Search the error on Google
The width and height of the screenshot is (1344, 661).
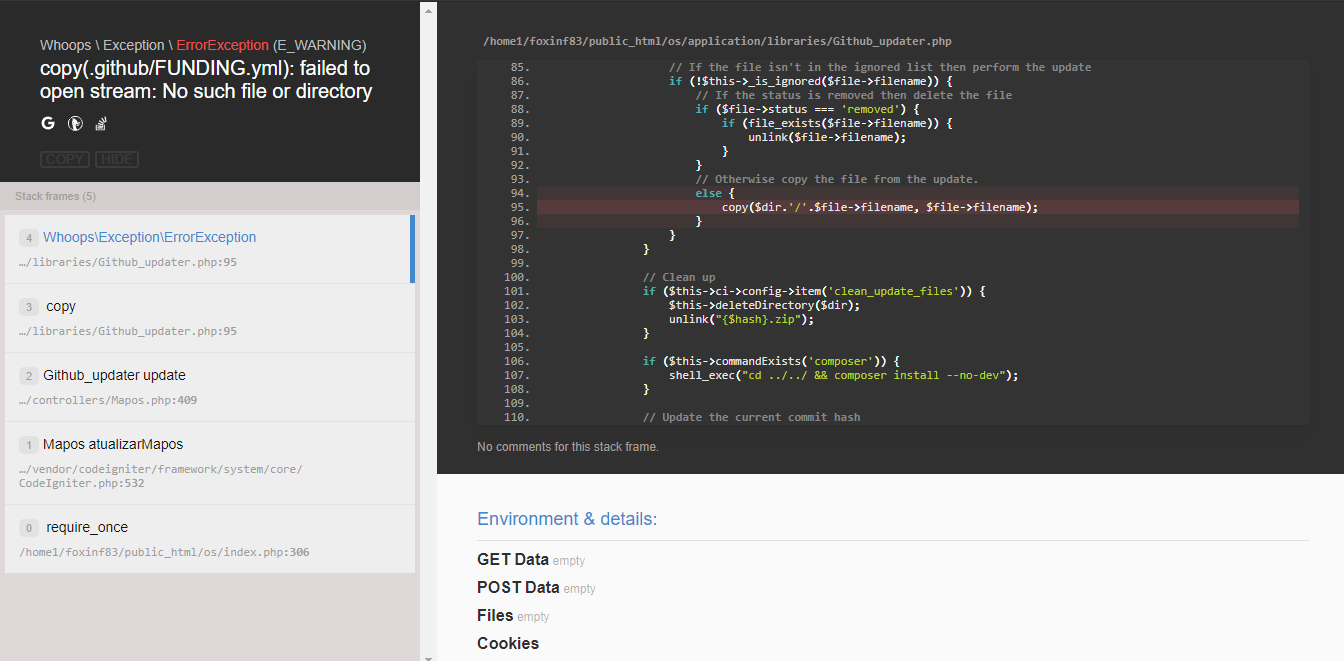[48, 124]
